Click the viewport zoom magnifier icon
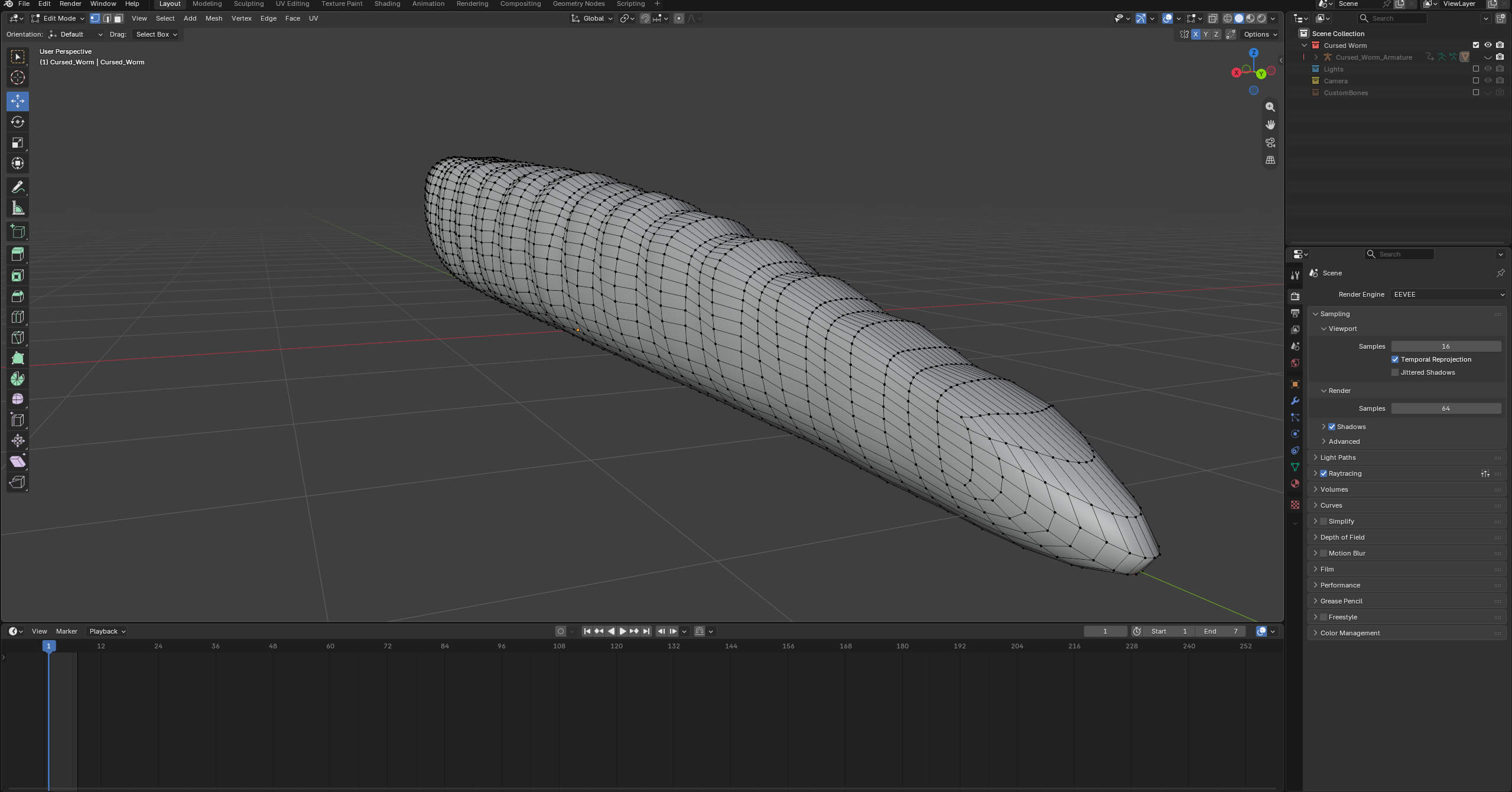The height and width of the screenshot is (792, 1512). click(1270, 107)
